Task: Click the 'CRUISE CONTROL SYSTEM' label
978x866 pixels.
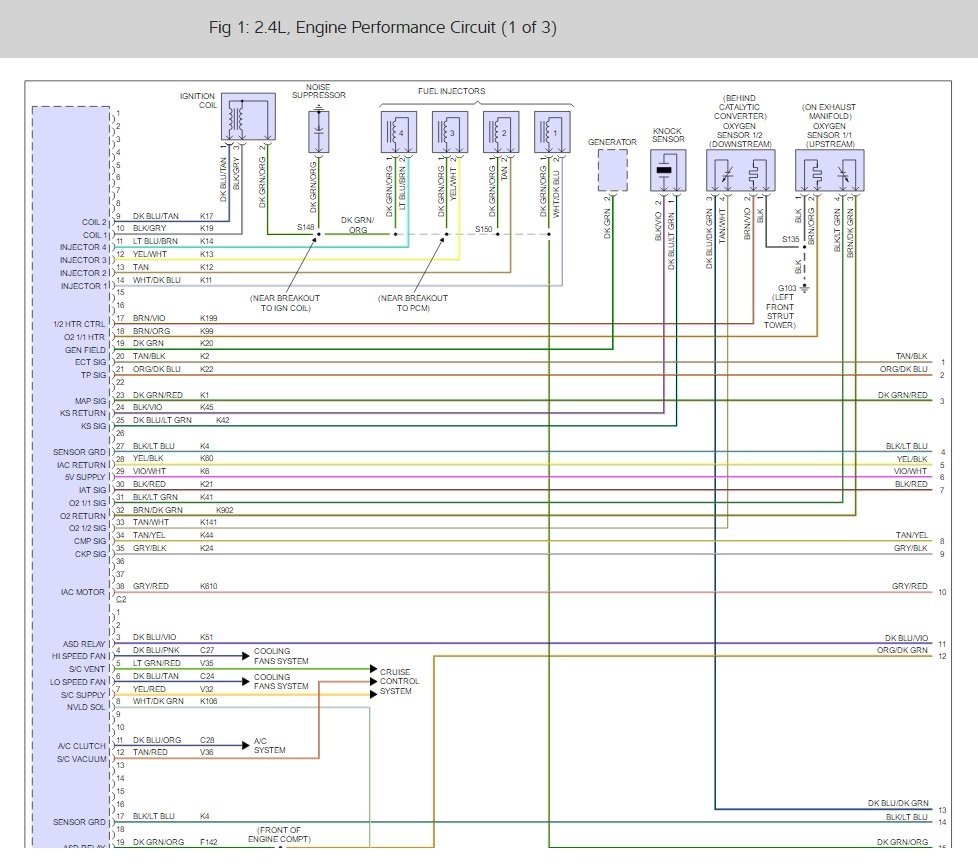Action: tap(399, 681)
